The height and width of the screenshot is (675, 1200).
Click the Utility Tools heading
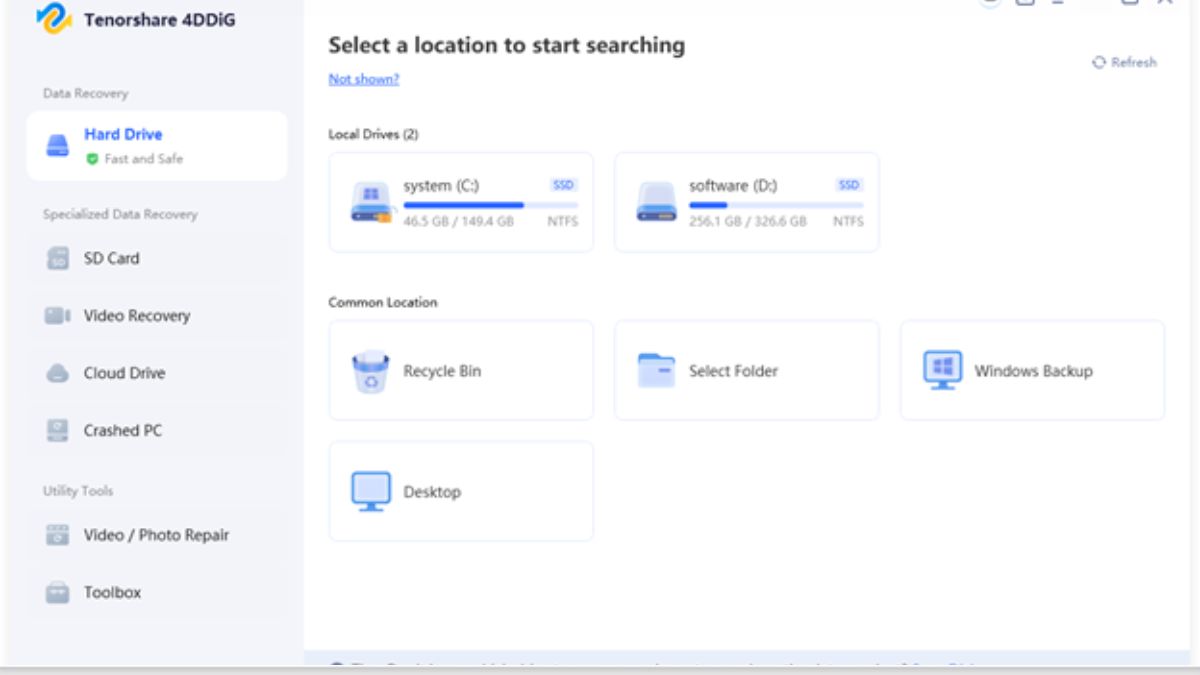[78, 491]
